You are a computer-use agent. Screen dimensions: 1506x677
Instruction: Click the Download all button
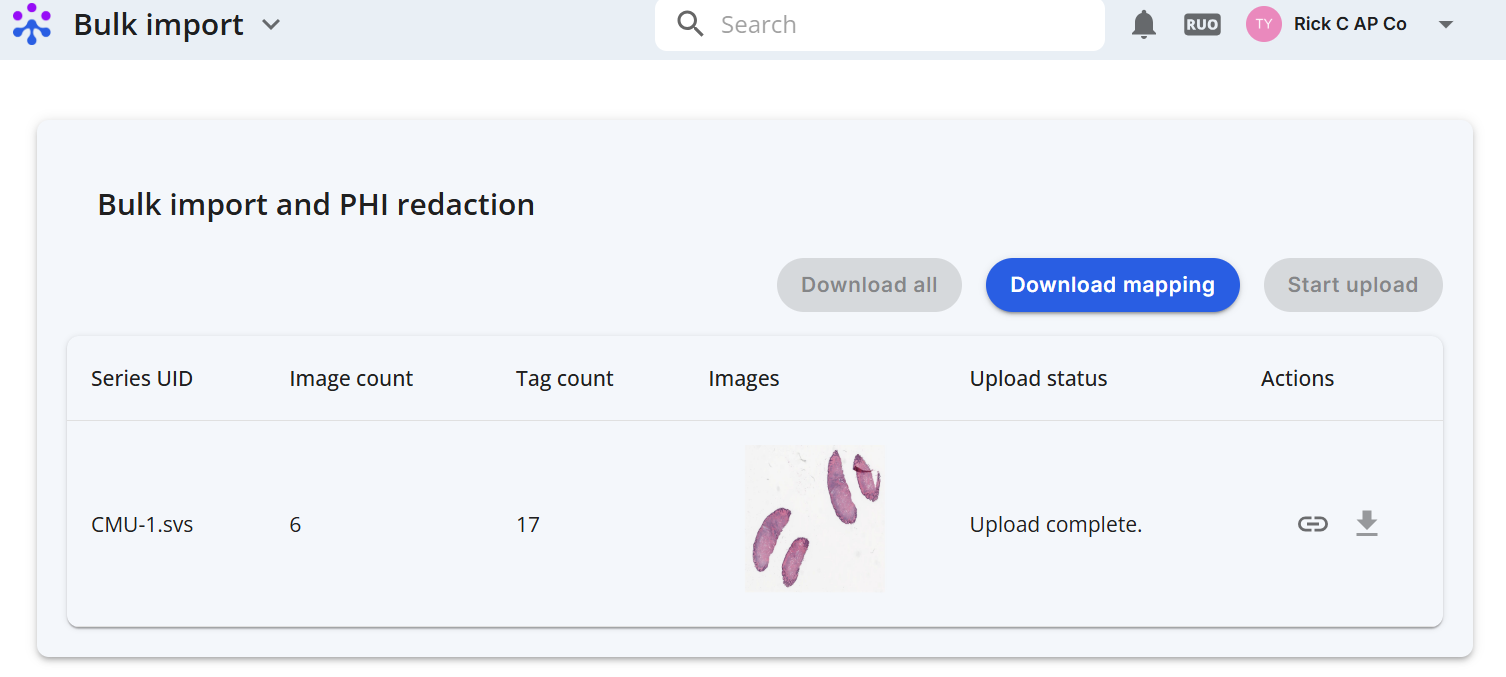click(x=869, y=285)
